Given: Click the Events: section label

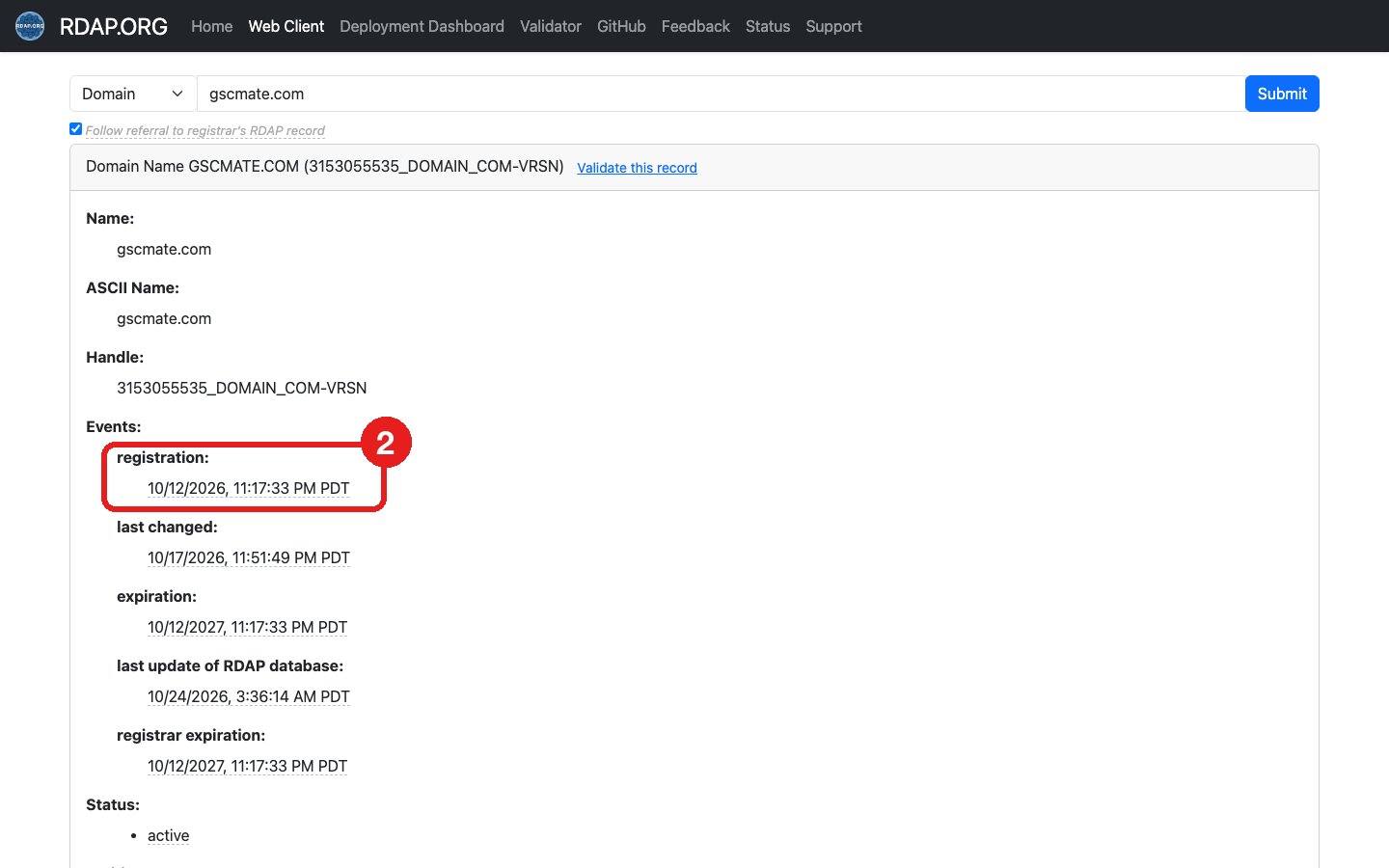Looking at the screenshot, I should (x=114, y=426).
